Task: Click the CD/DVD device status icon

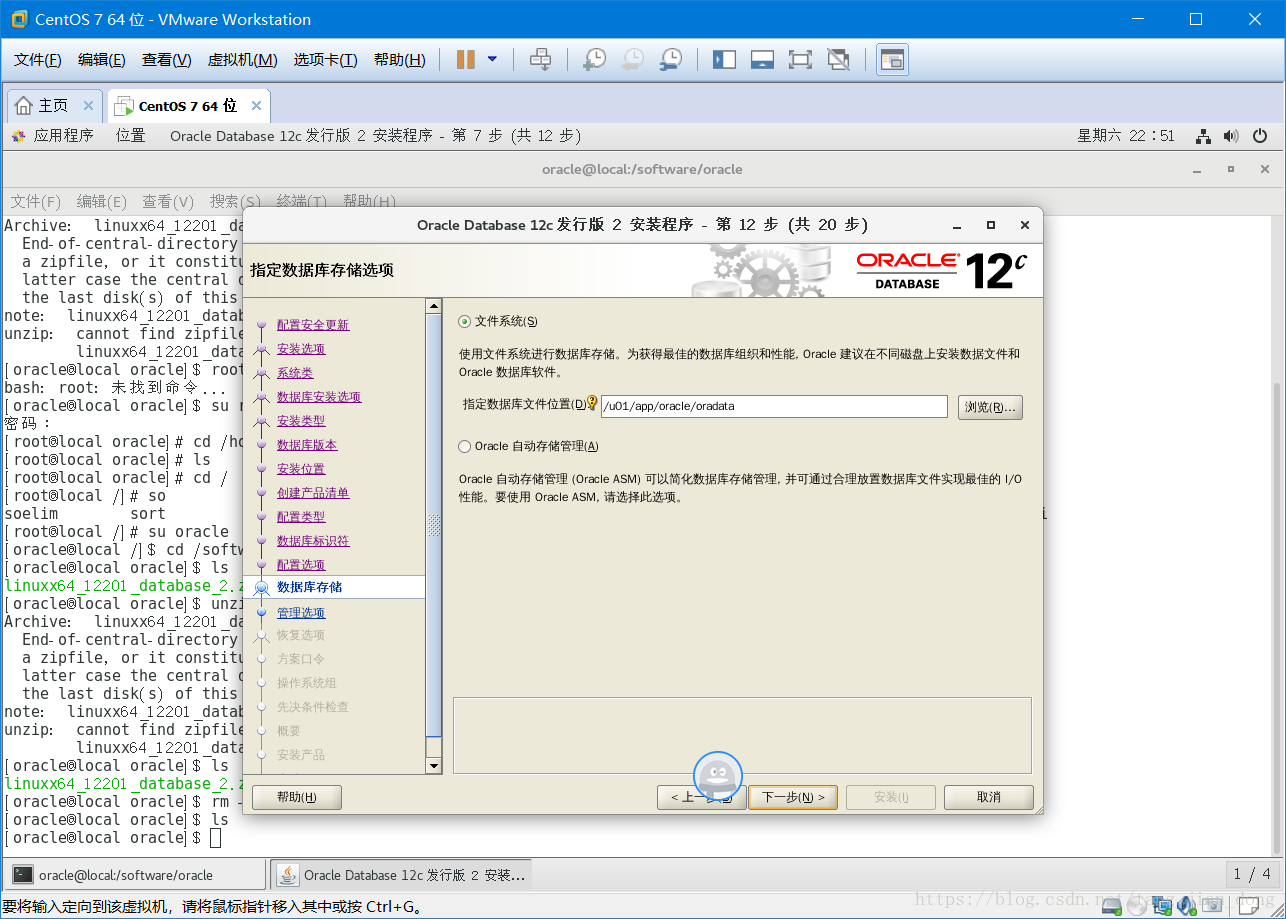Action: [1138, 906]
